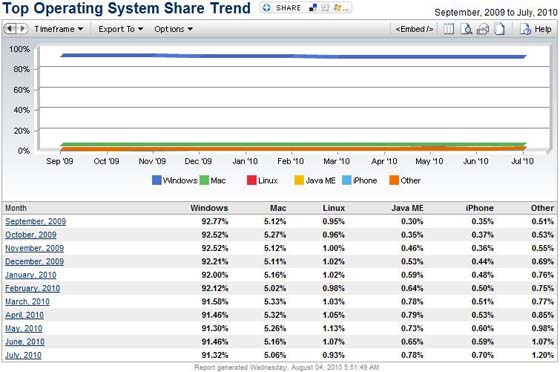Click the columns view icon in toolbar
Viewport: 560px width, 372px height.
pos(449,29)
